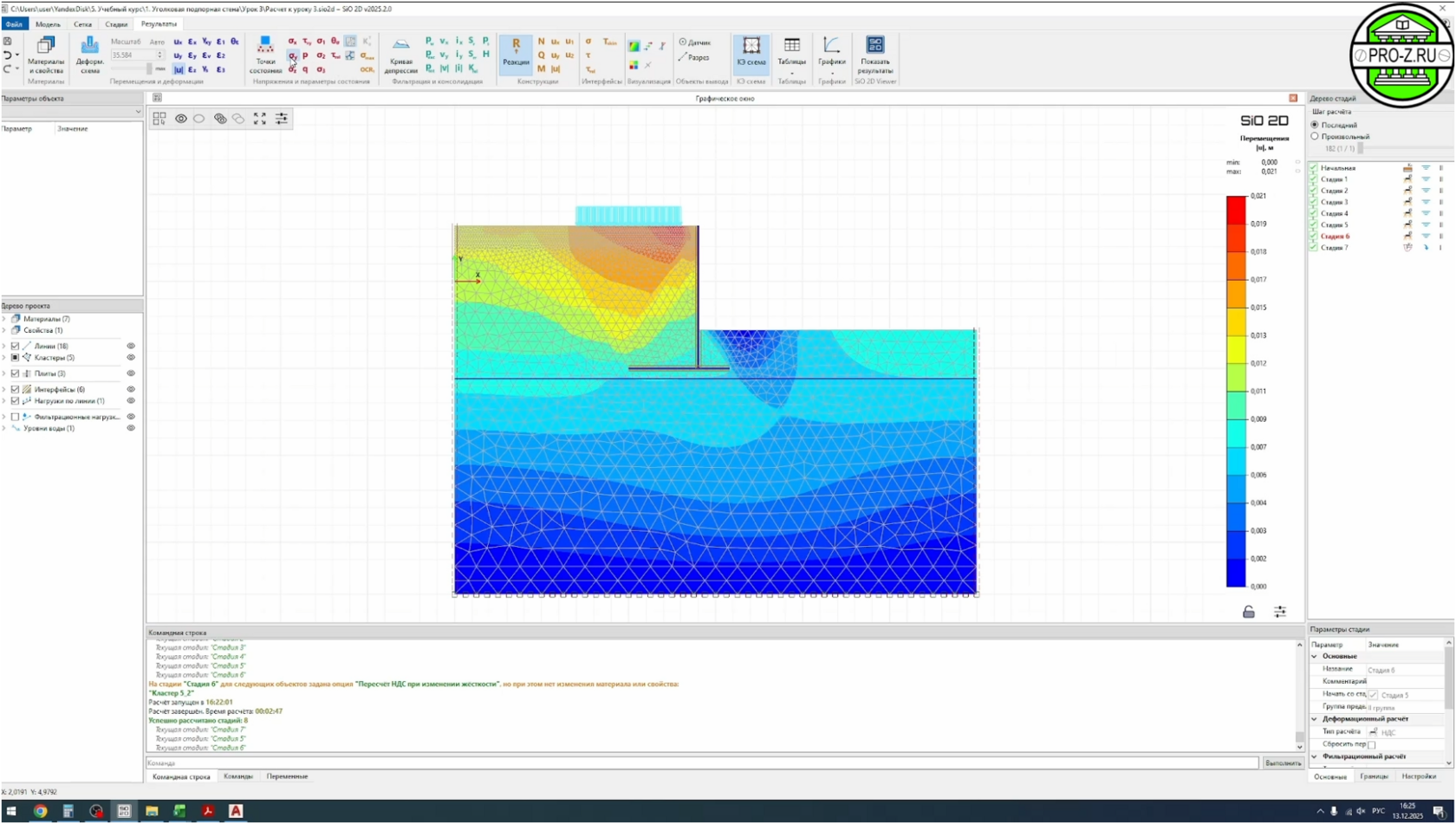Viewport: 1456px width, 824px height.
Task: Enable the Фильтрационные нагрузки checkbox
Action: click(x=15, y=417)
